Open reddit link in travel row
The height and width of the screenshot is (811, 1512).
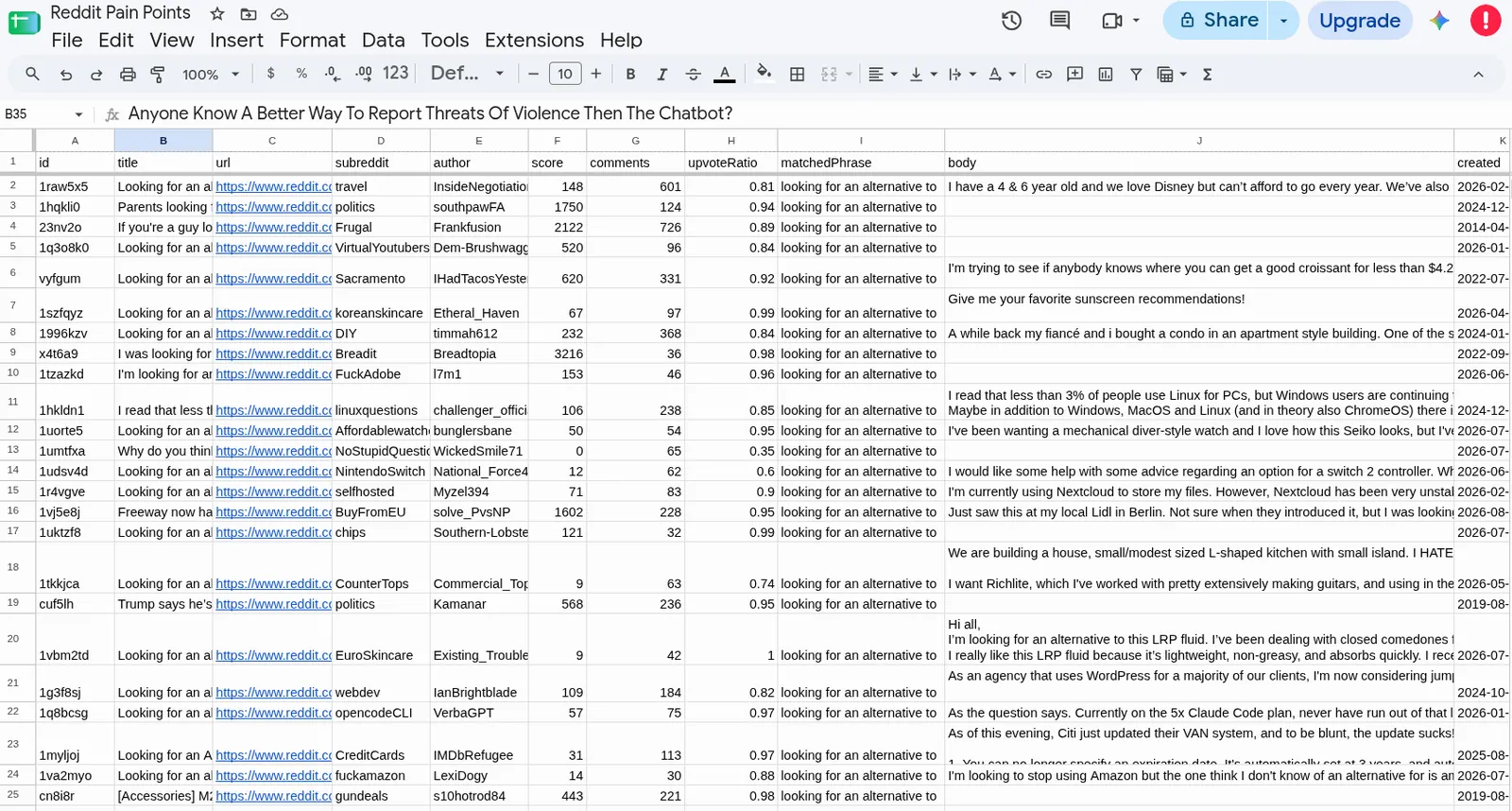coord(273,186)
